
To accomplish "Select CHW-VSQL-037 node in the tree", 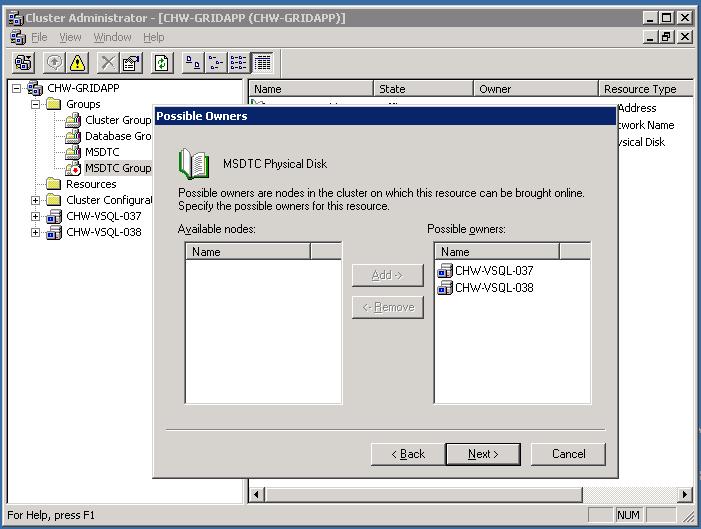I will tap(104, 216).
